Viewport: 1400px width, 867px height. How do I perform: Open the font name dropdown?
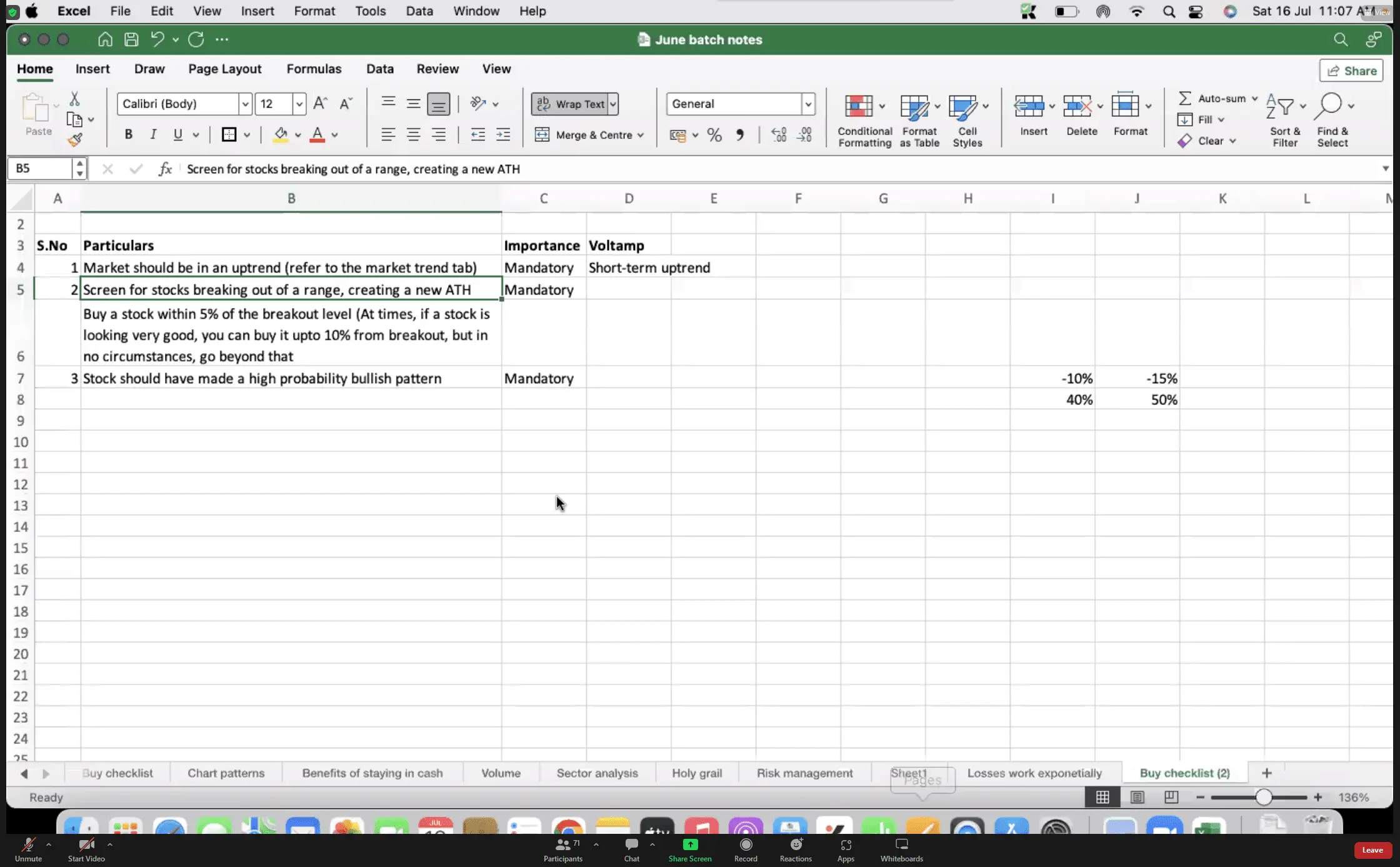click(x=245, y=104)
